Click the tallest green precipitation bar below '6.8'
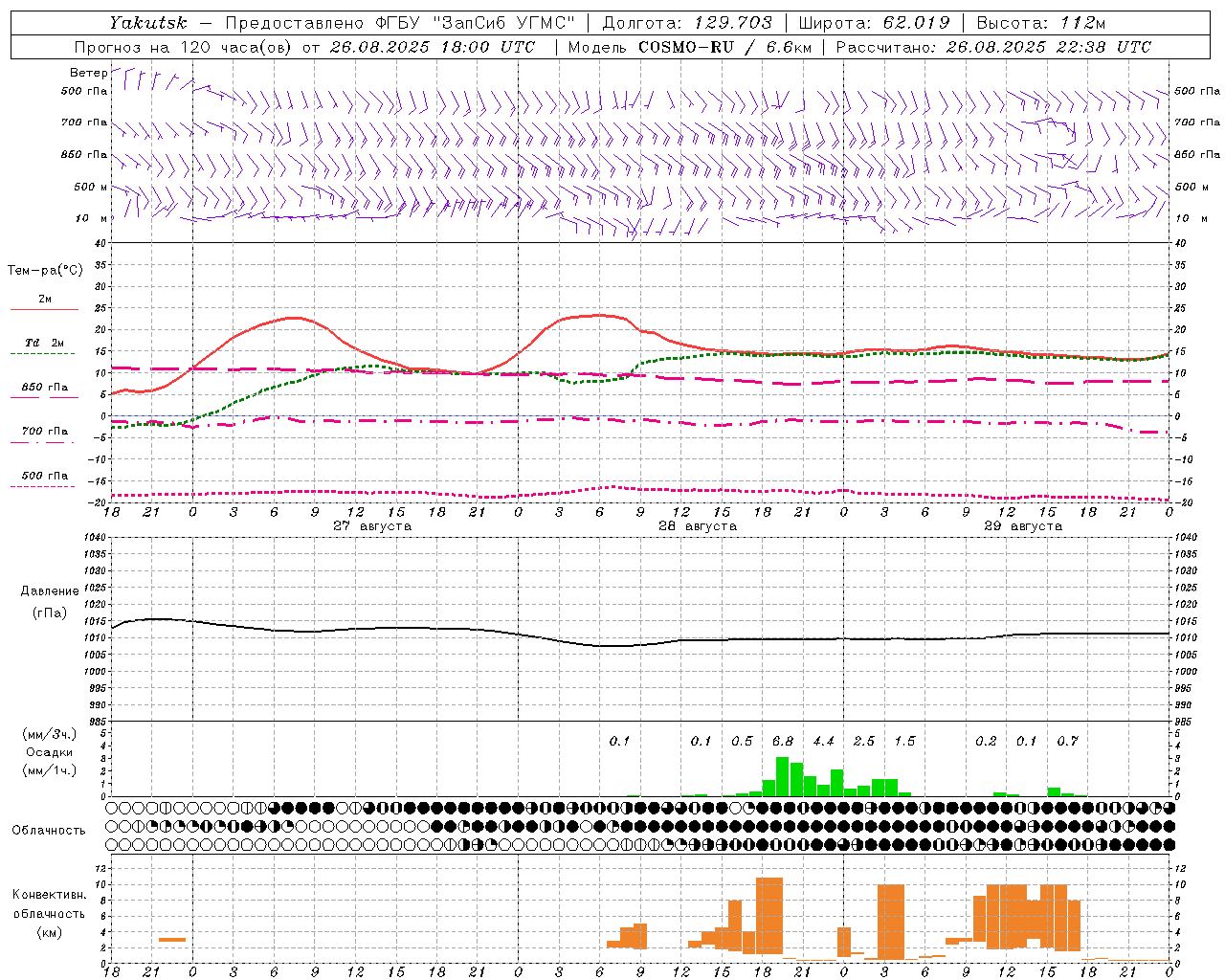 [782, 776]
